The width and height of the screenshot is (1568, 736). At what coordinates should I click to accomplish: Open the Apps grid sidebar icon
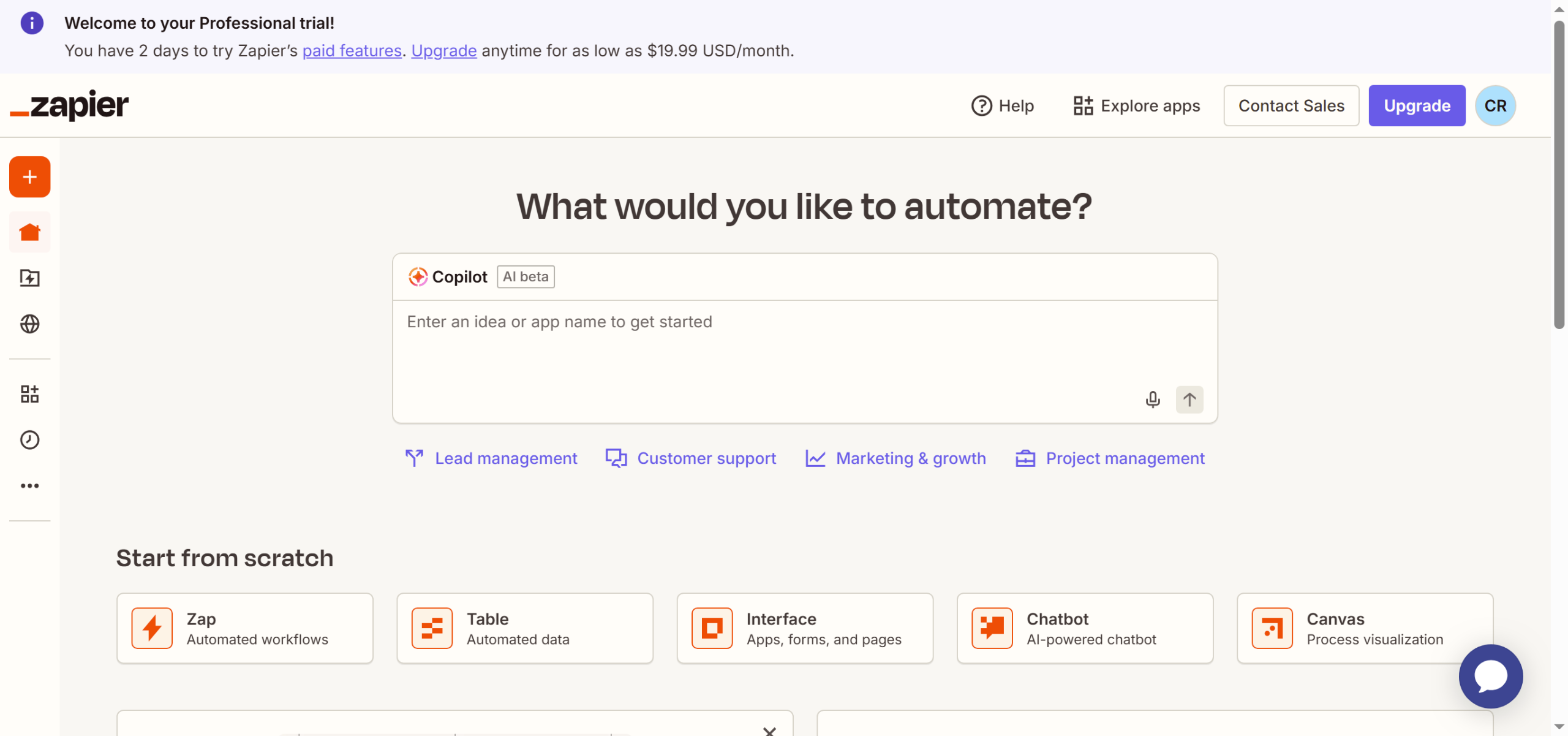(29, 394)
